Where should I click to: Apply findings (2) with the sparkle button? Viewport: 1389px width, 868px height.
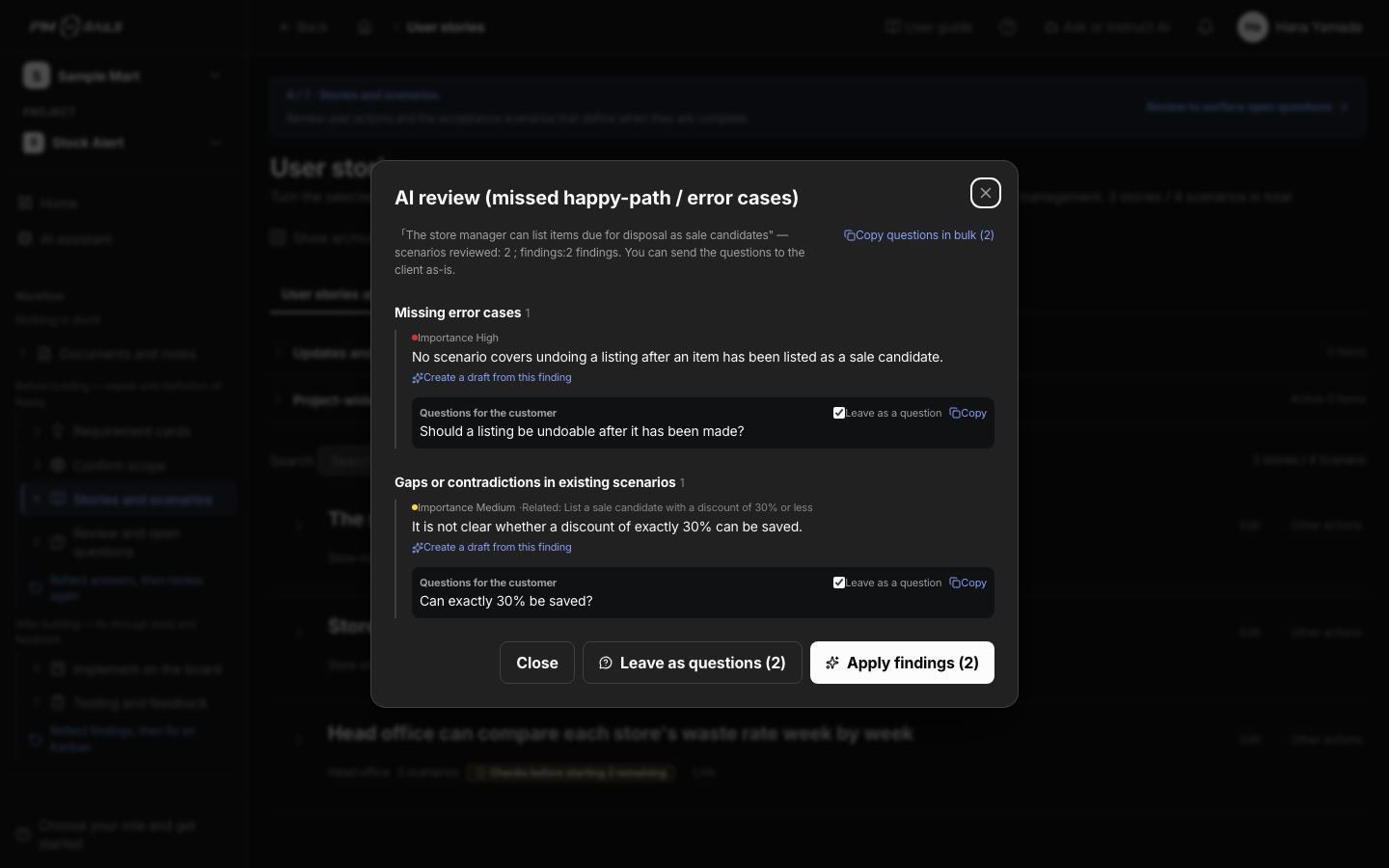[x=902, y=663]
